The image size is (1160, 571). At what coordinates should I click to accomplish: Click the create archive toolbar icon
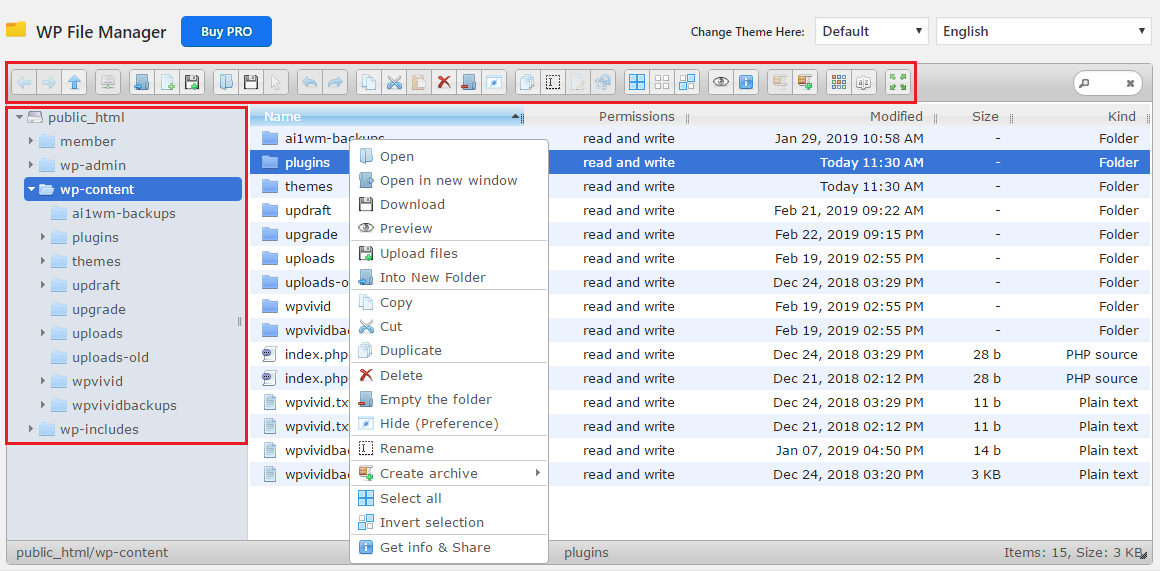tap(804, 83)
